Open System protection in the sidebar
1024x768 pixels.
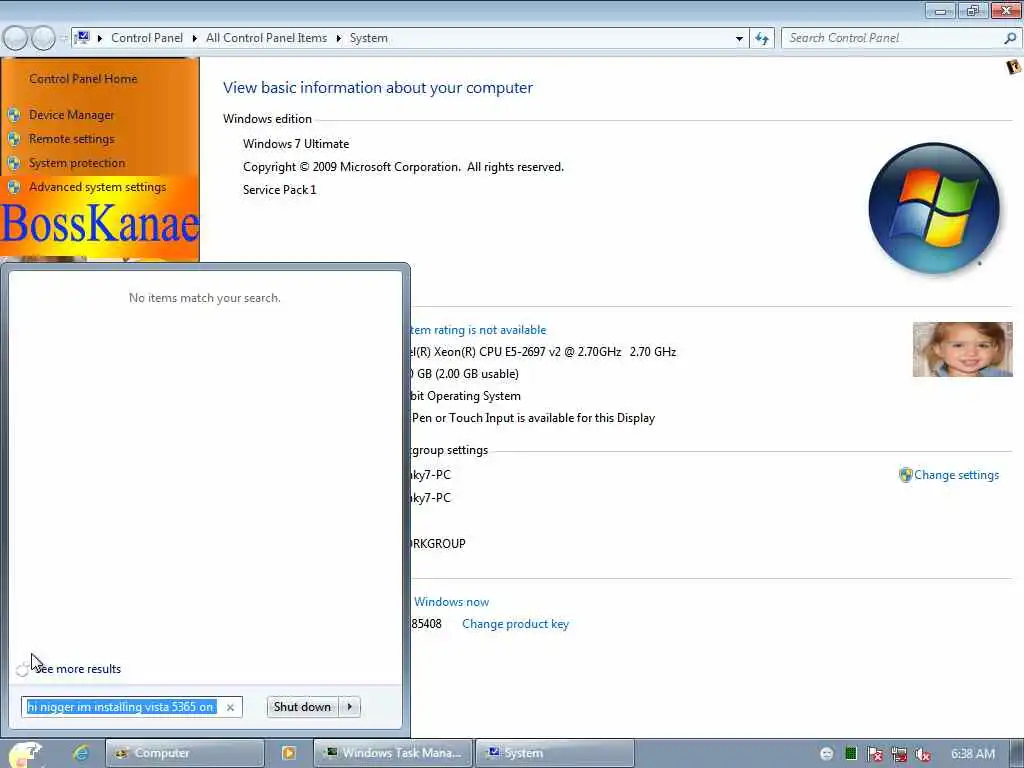(x=76, y=163)
